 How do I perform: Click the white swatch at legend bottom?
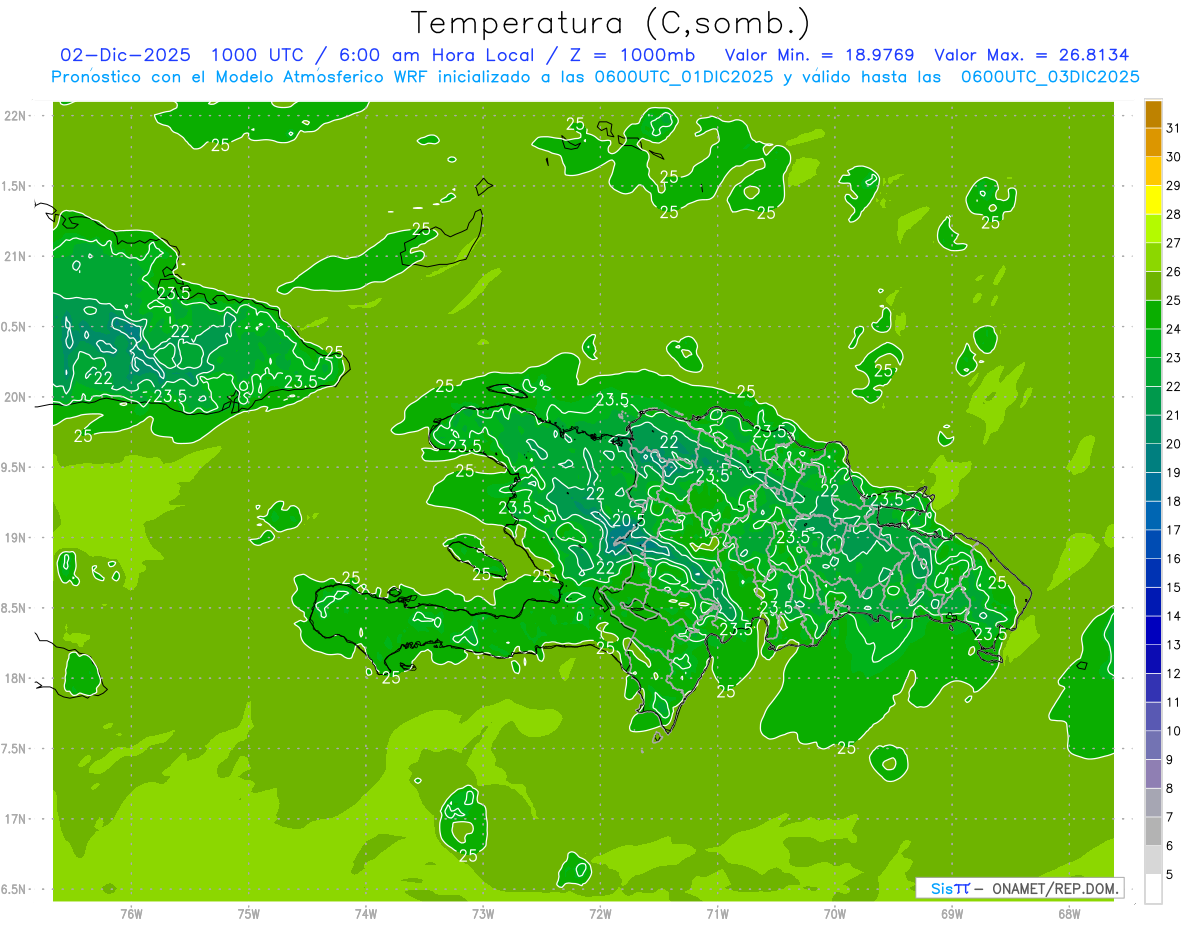(1153, 889)
